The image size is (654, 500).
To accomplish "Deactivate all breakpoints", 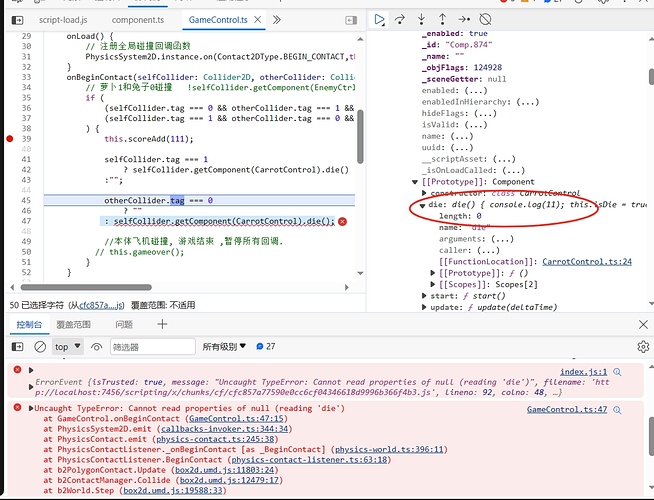I will coord(485,19).
